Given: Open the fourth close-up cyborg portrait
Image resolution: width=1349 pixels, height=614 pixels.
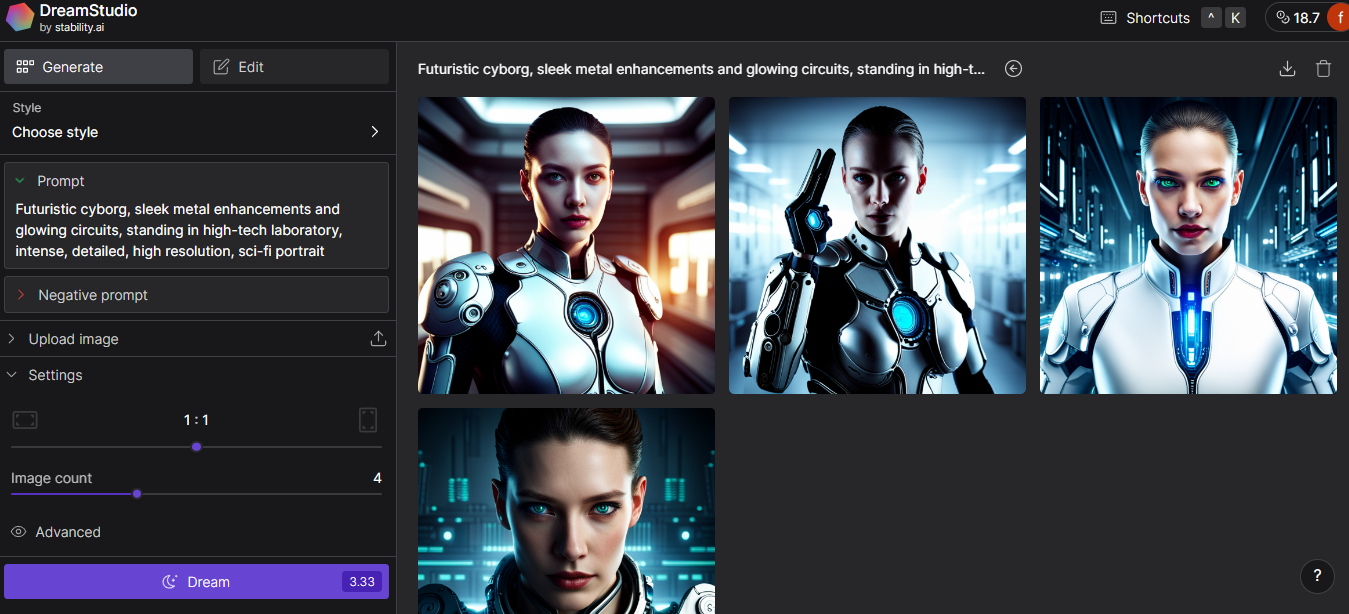Looking at the screenshot, I should 566,511.
